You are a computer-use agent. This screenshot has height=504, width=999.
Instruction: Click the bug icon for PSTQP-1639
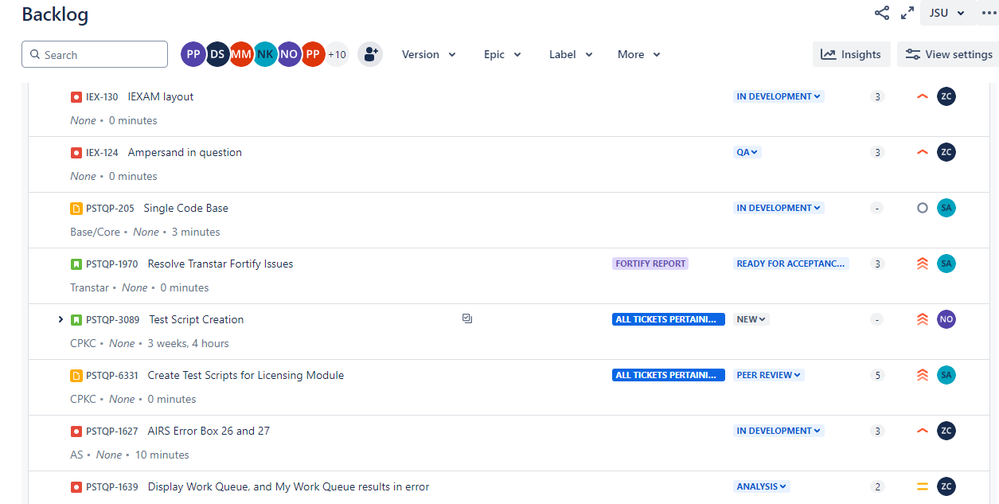(76, 487)
